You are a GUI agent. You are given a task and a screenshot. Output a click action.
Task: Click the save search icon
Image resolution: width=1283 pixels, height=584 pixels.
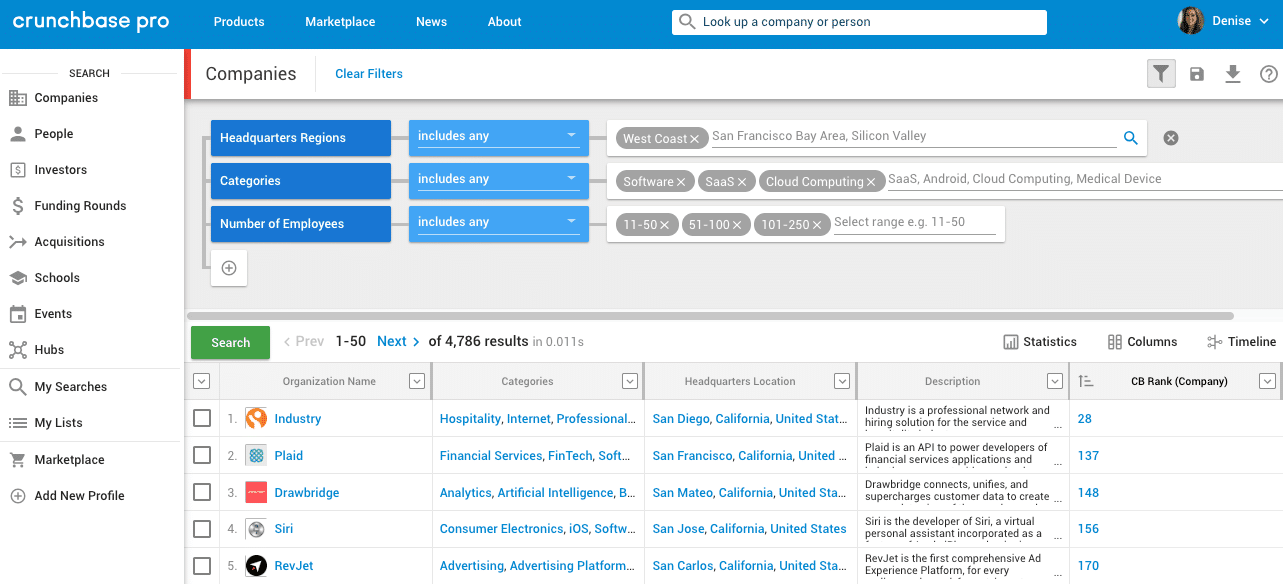[x=1196, y=73]
